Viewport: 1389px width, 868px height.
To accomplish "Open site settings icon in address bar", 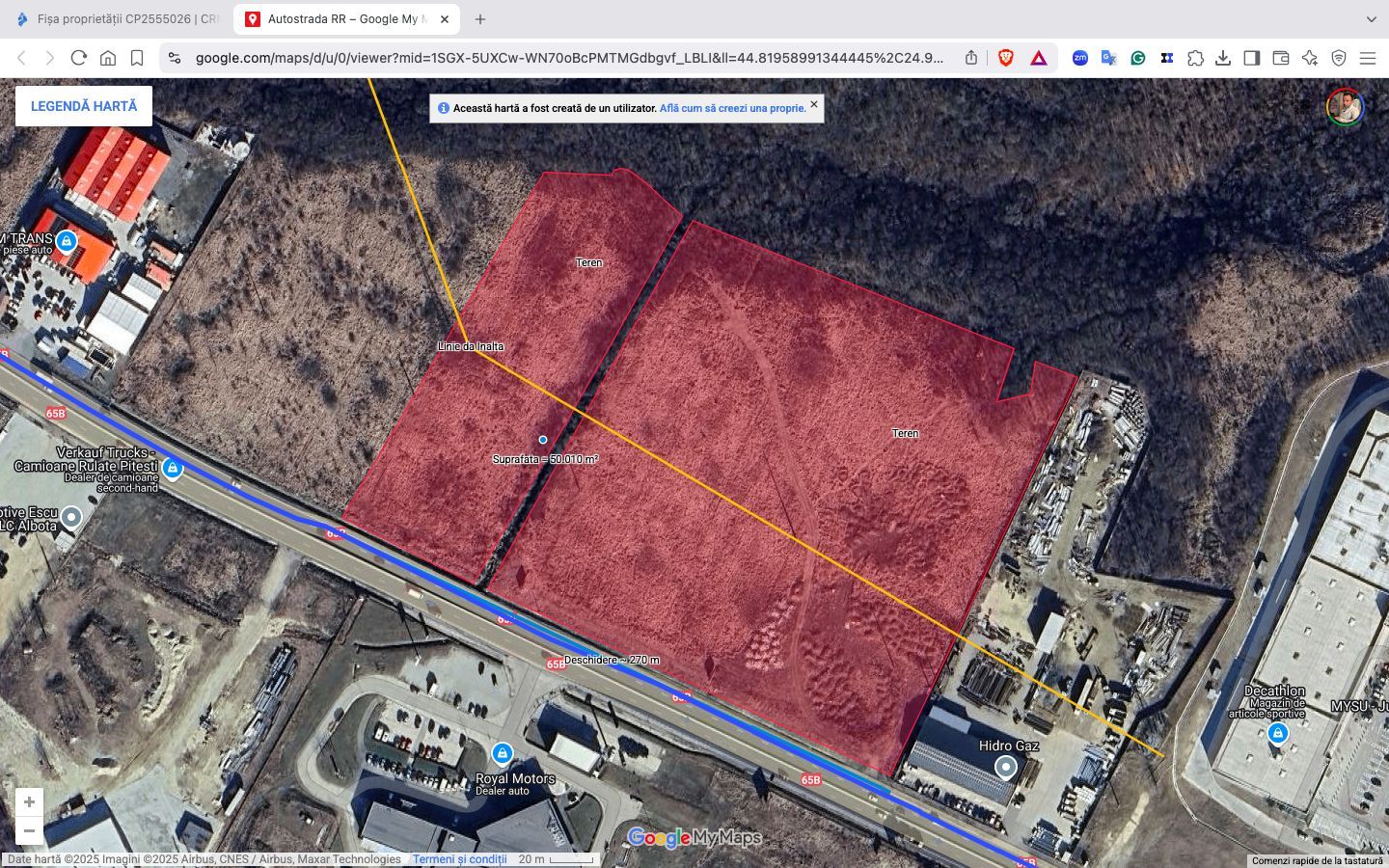I will tap(175, 58).
